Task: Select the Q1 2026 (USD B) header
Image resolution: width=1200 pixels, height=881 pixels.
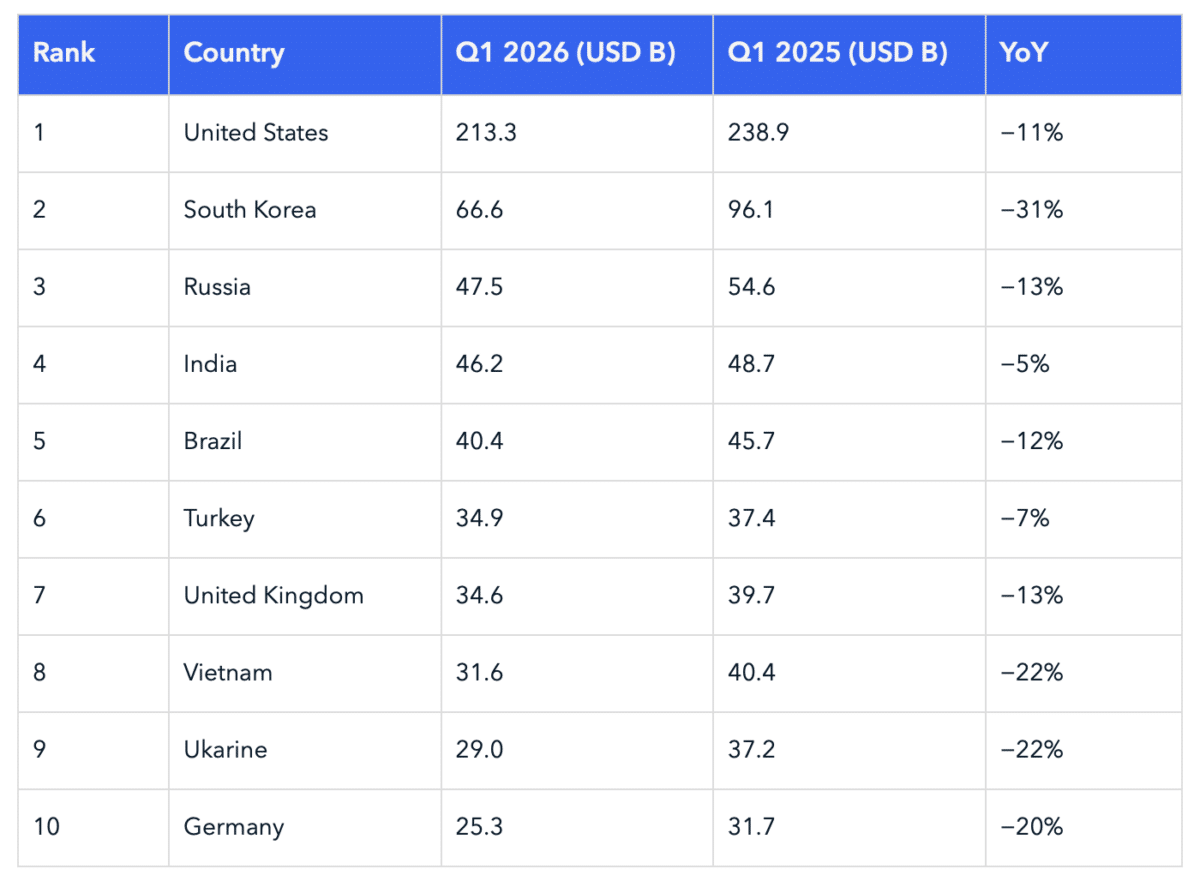Action: (x=566, y=53)
